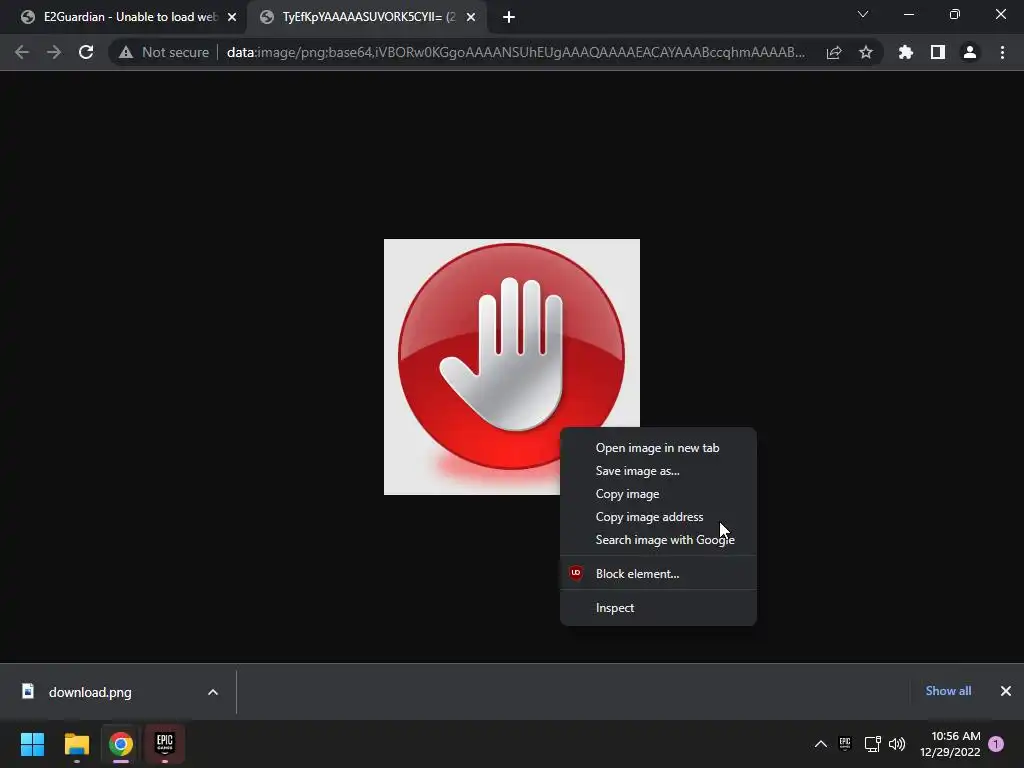Toggle the side panel icon
This screenshot has height=768, width=1024.
pyautogui.click(x=938, y=52)
